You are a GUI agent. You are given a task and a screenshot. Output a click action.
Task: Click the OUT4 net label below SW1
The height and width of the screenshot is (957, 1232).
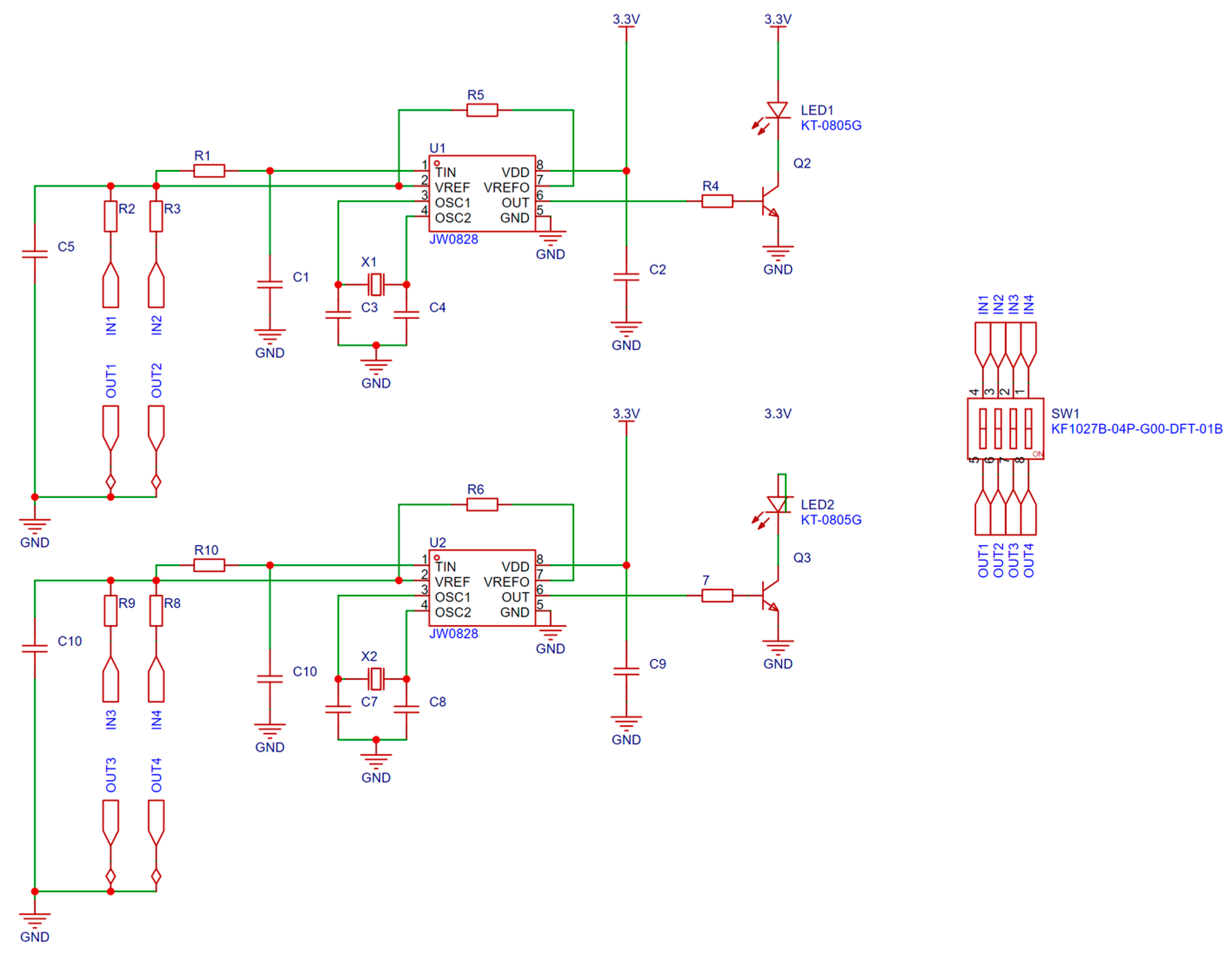[1028, 560]
